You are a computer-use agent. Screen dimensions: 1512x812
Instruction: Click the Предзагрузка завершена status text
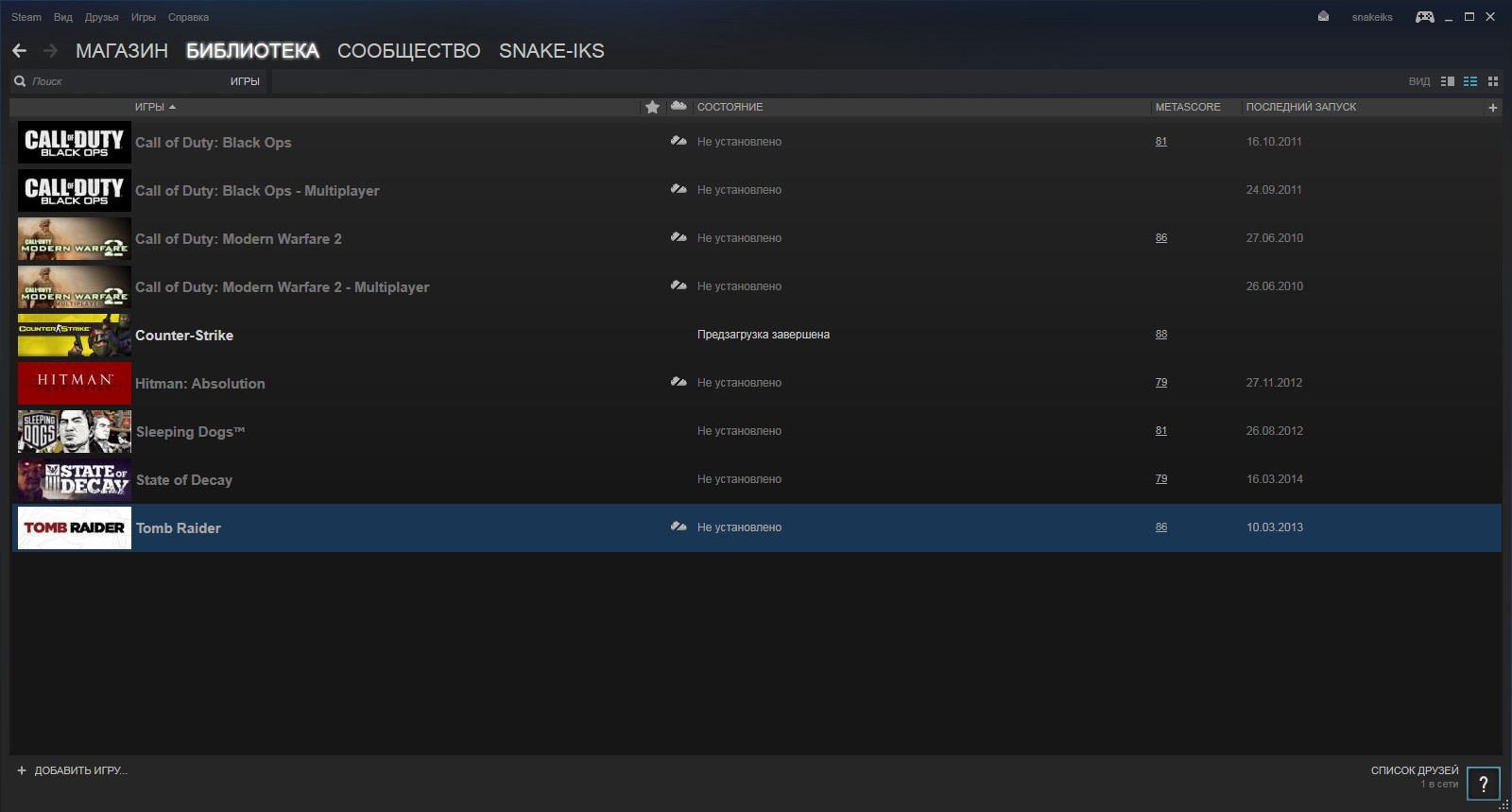click(764, 334)
